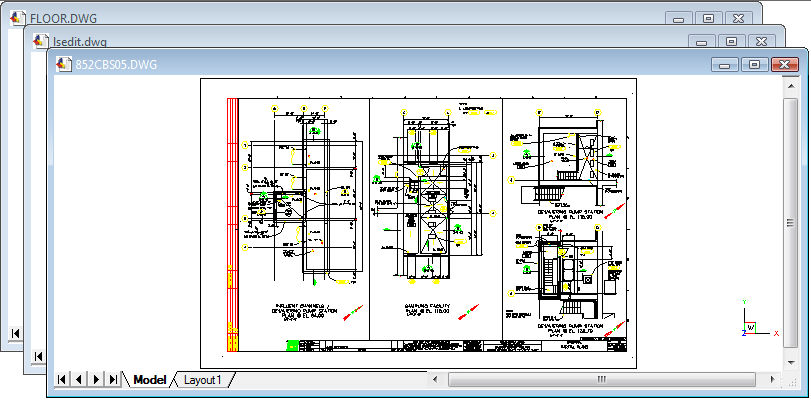
Task: Click the lsedit.dwg window document icon
Action: (x=40, y=42)
